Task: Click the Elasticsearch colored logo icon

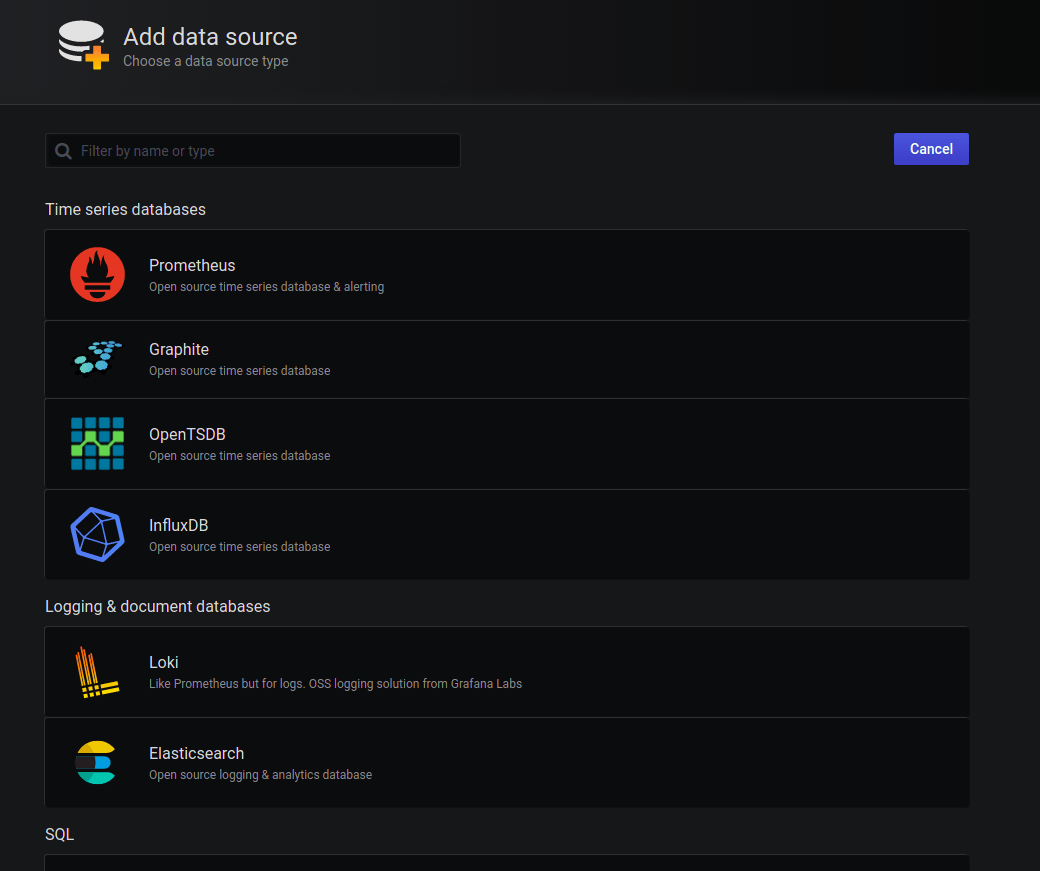Action: 96,763
